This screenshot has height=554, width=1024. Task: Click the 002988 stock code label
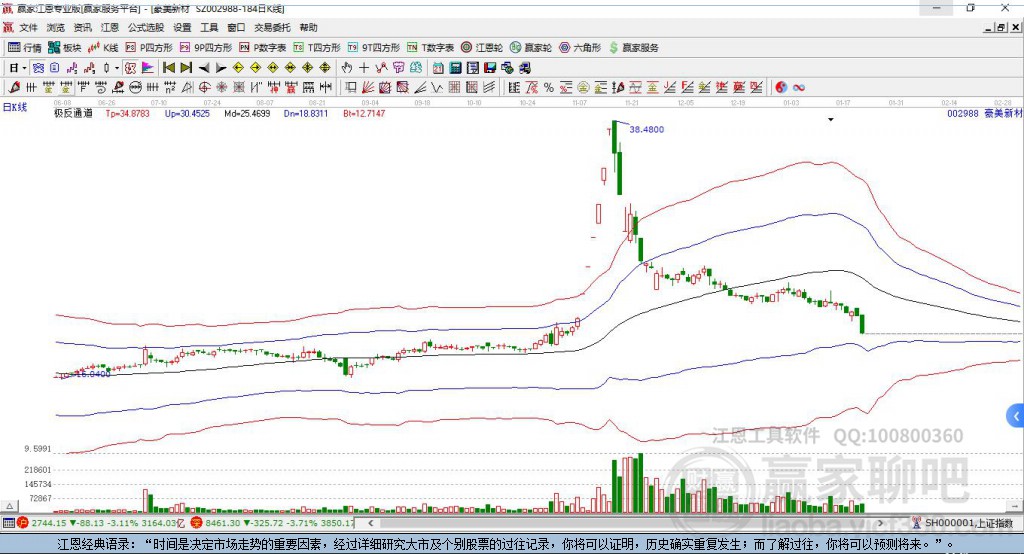click(x=963, y=113)
